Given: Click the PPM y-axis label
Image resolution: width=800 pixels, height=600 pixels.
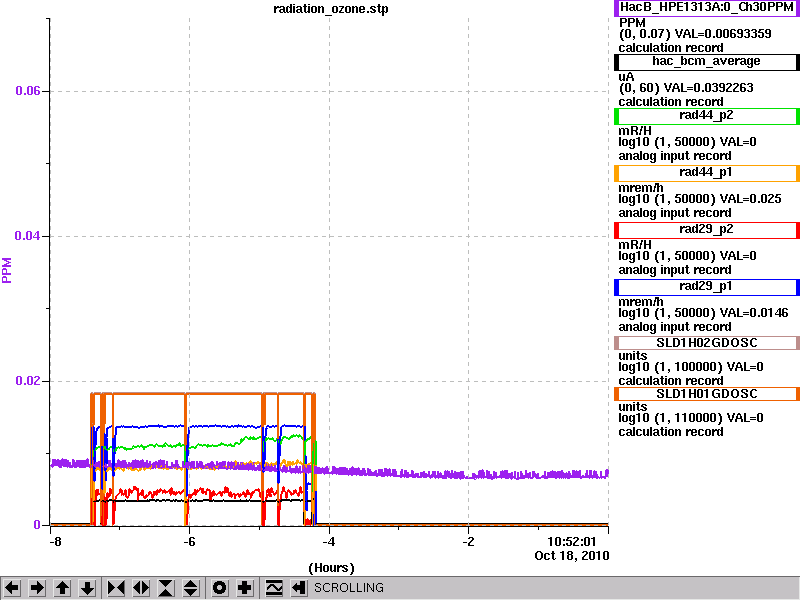Looking at the screenshot, I should pos(7,270).
